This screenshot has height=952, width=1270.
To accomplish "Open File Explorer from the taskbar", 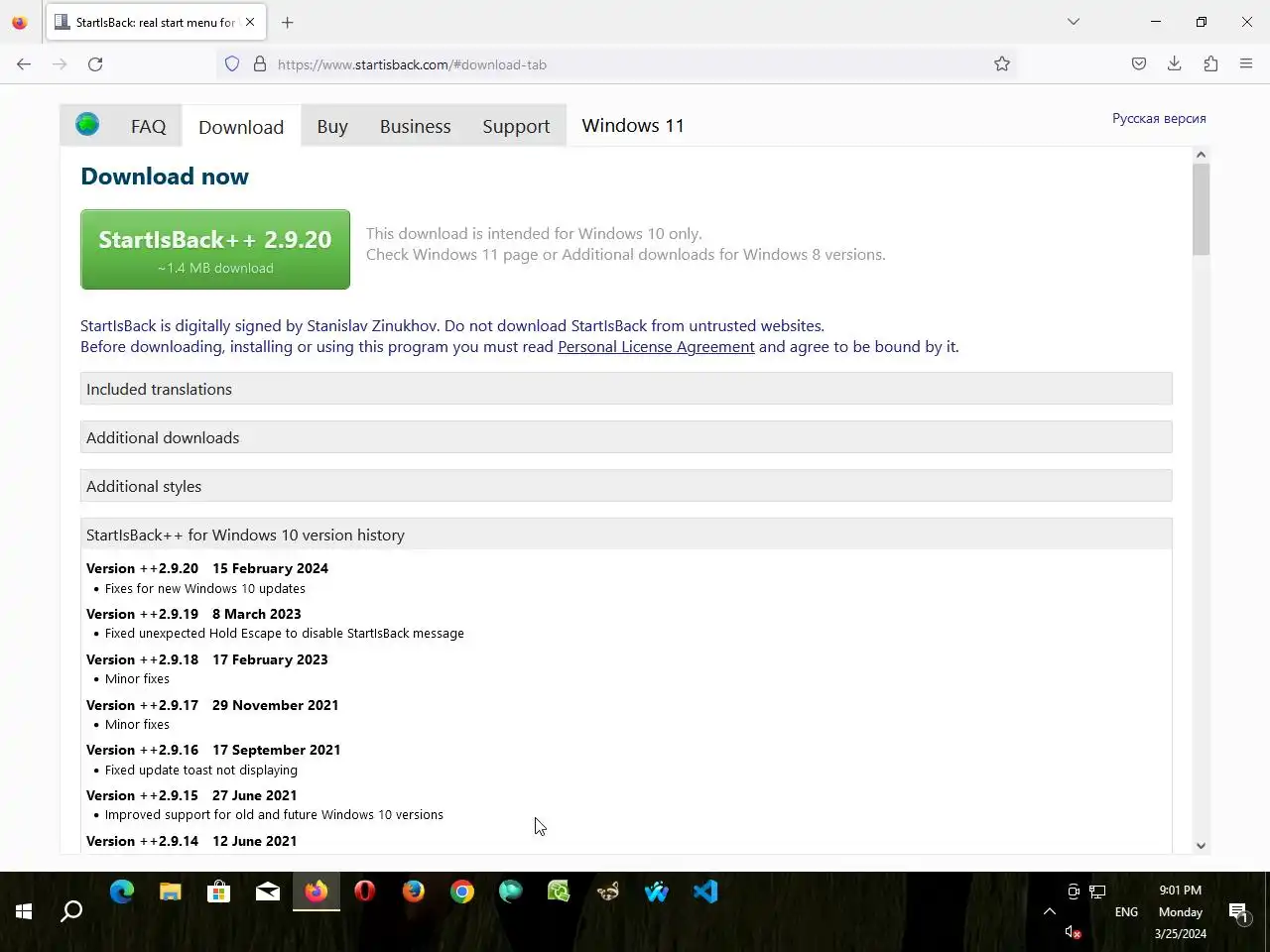I will pos(171,892).
